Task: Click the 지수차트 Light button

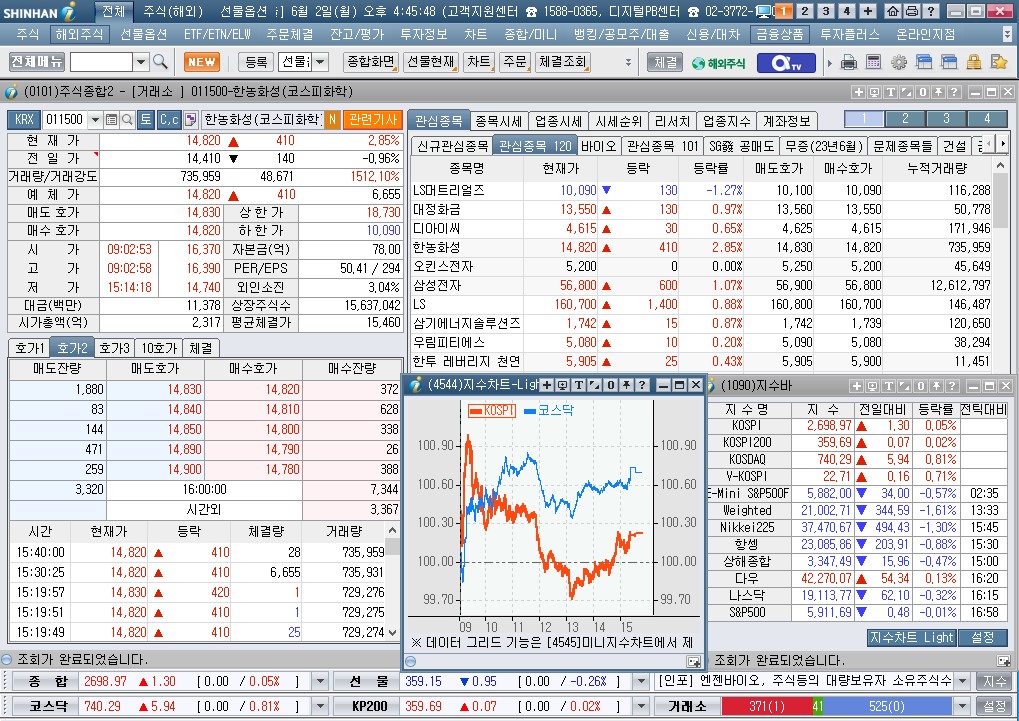Action: tap(911, 638)
